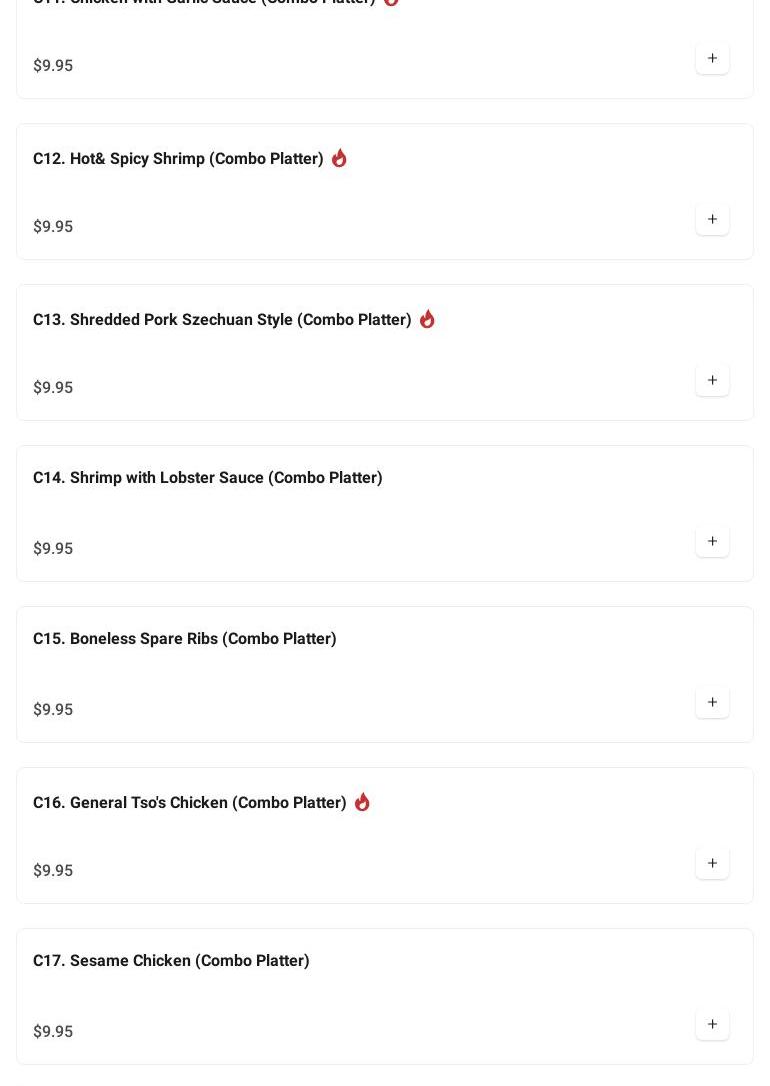View C16 General Tso's Chicken item name

click(x=189, y=803)
